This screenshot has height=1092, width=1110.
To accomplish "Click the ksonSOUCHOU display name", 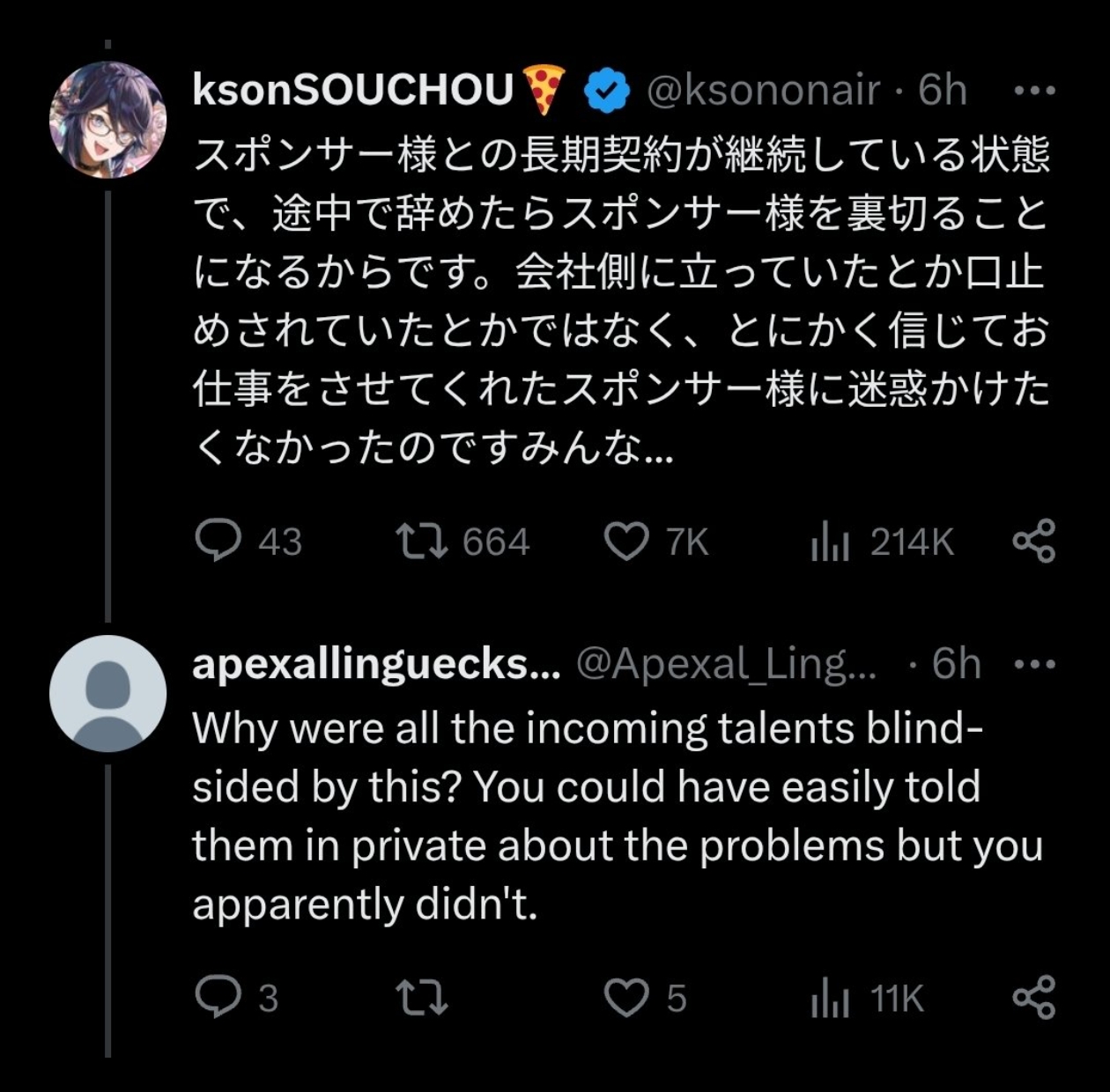I will coord(352,90).
